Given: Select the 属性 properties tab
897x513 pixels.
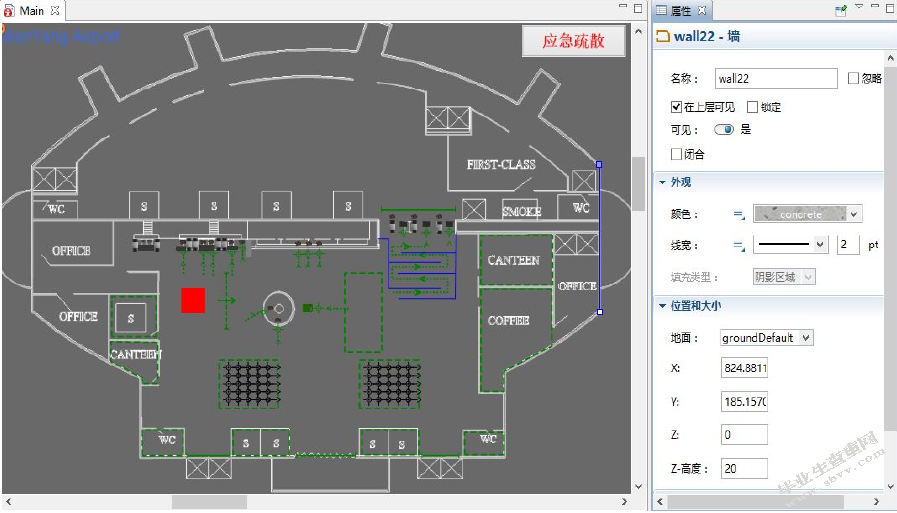Looking at the screenshot, I should coord(680,10).
